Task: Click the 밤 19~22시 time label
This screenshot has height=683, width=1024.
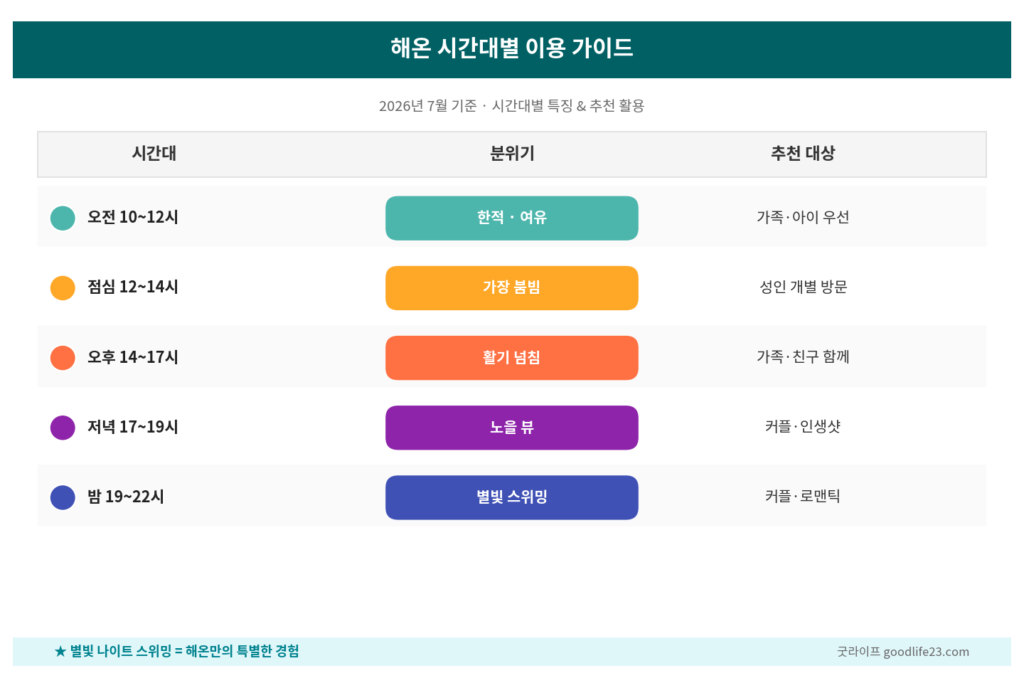Action: click(125, 497)
